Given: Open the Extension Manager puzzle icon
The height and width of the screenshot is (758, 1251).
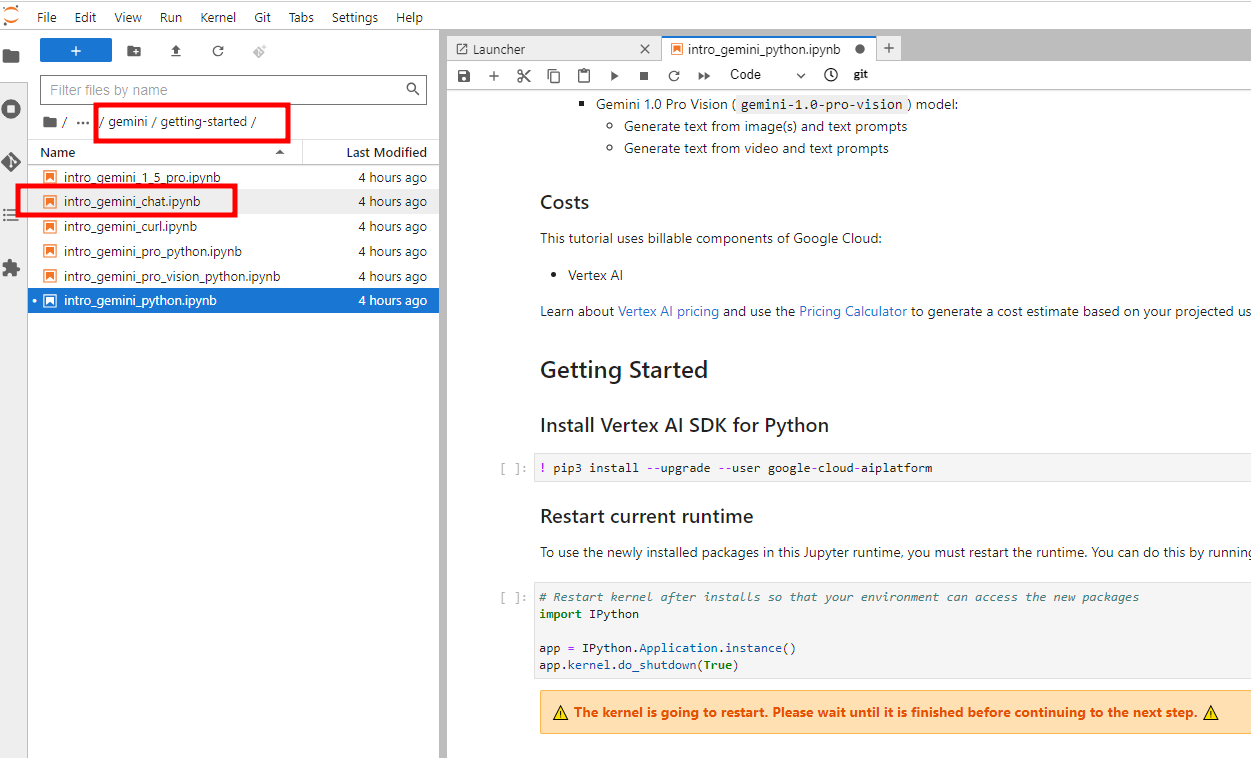Looking at the screenshot, I should pyautogui.click(x=11, y=268).
